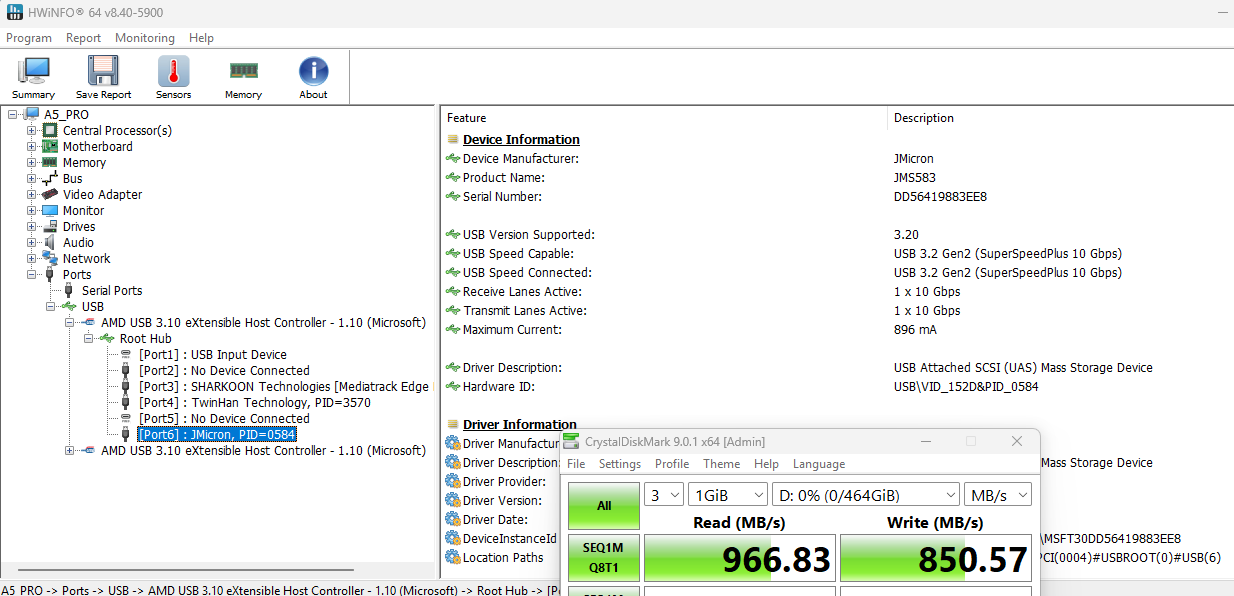Viewport: 1234px width, 596px height.
Task: Expand the Drives tree node
Action: 32,227
